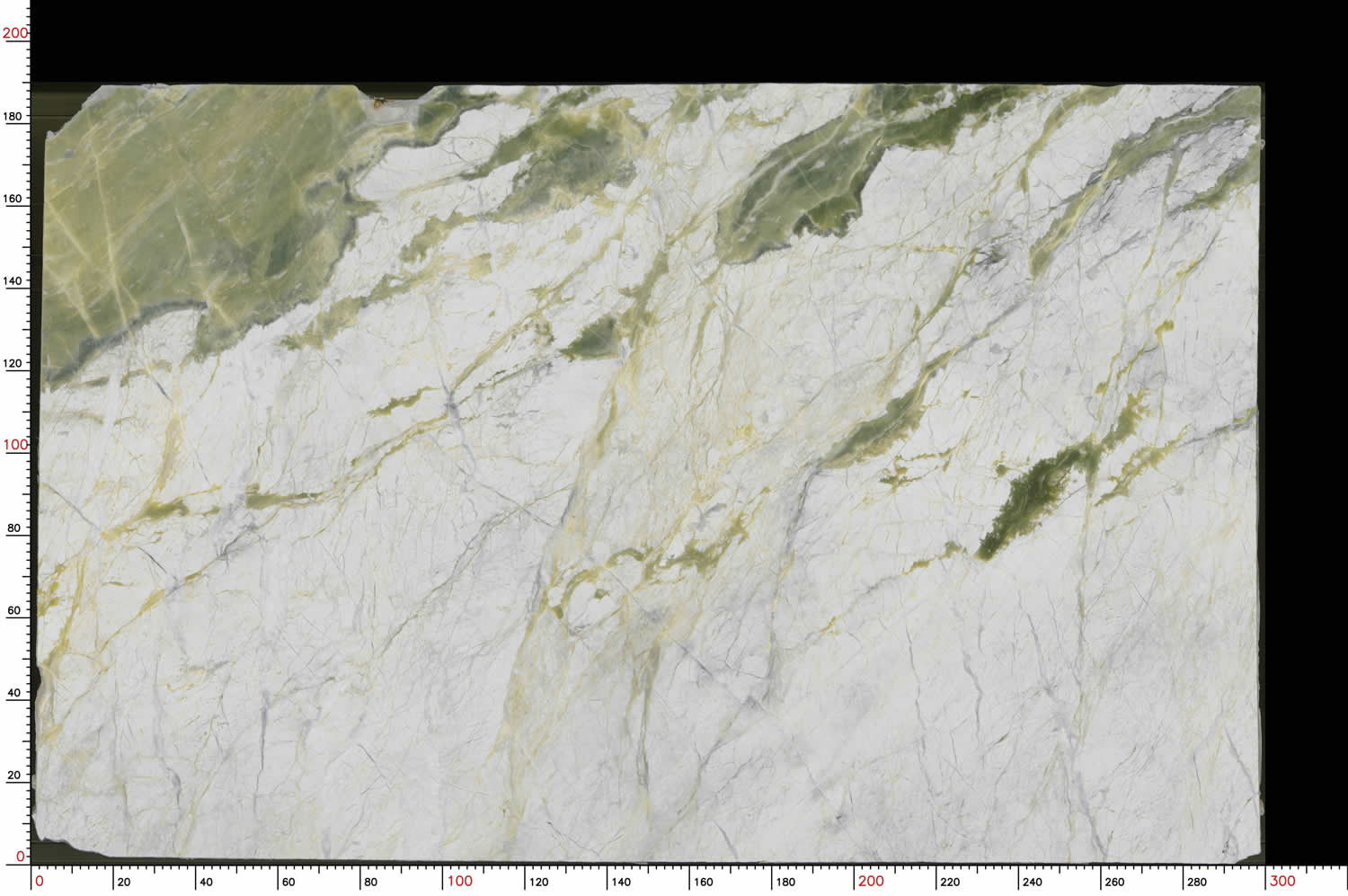This screenshot has width=1348, height=896.
Task: Click the red 100 on vertical ruler
Action: (x=15, y=445)
